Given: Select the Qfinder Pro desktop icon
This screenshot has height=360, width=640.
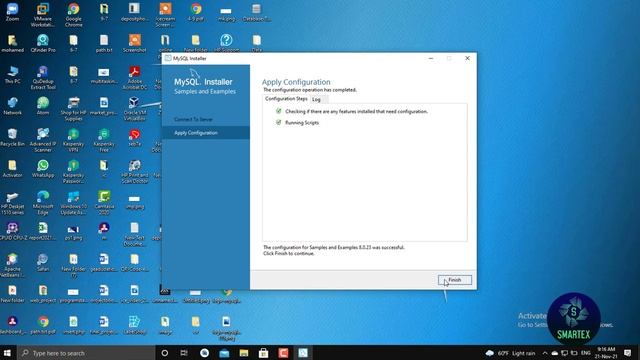Looking at the screenshot, I should pyautogui.click(x=43, y=43).
